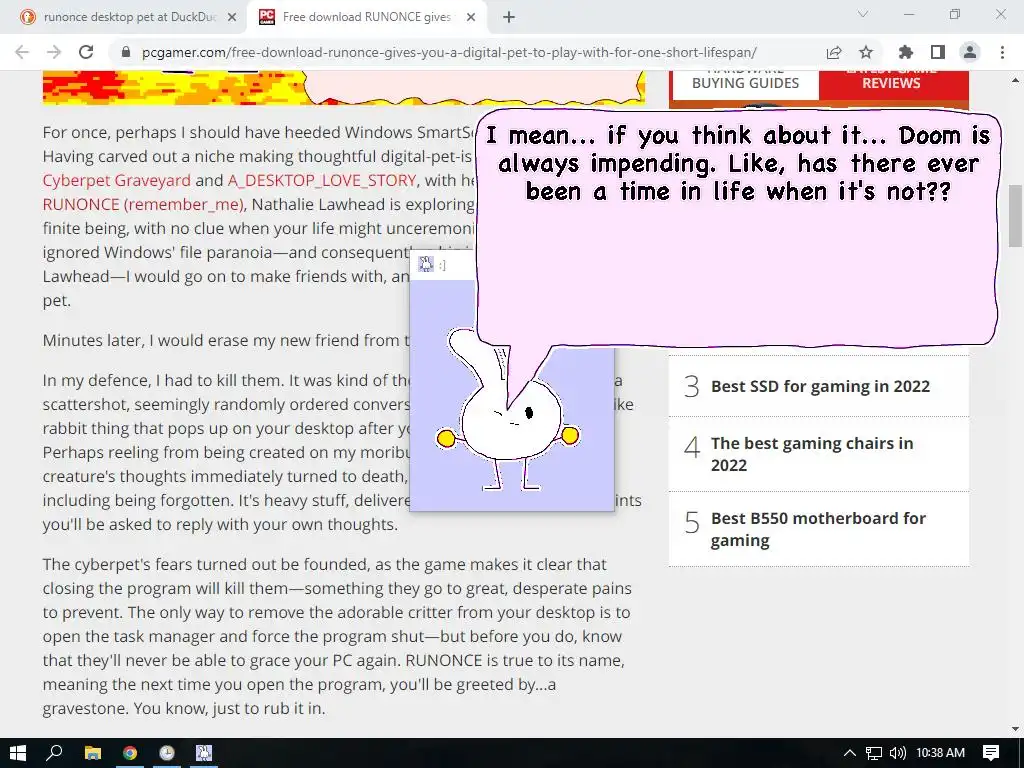The width and height of the screenshot is (1024, 768).
Task: Open the notifications action center
Action: (991, 753)
